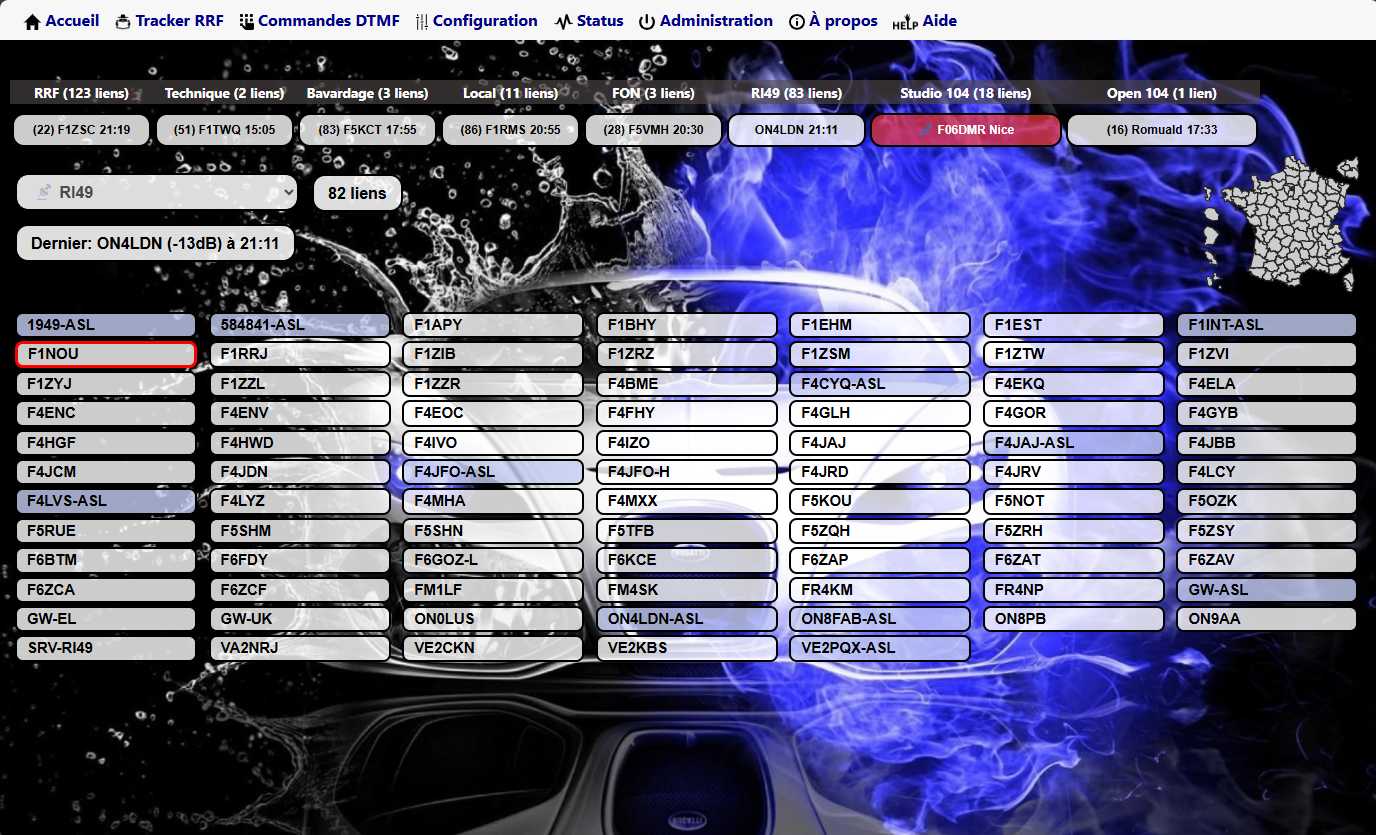
Task: Click the Tracker RRF icon
Action: coord(123,21)
